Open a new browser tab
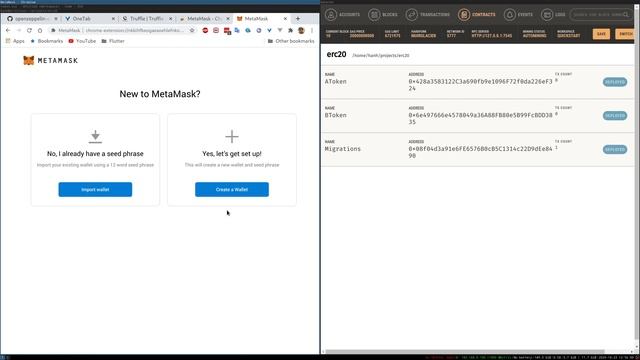 click(298, 19)
